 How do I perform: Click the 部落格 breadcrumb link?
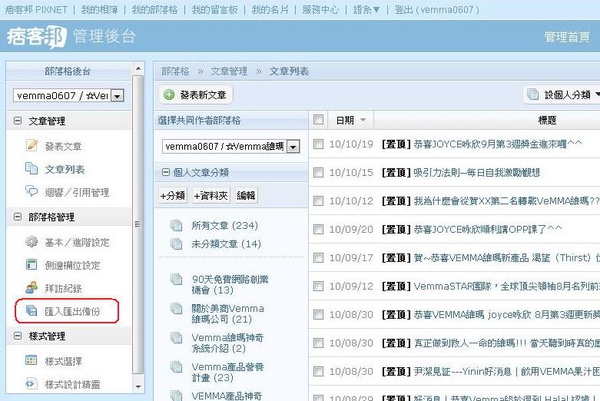coord(175,71)
